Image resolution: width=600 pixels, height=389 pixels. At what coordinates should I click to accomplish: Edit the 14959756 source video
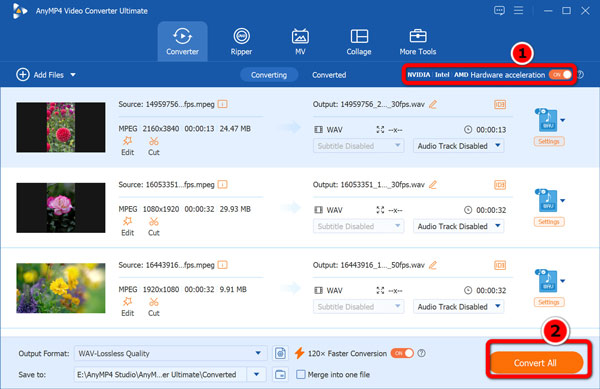127,146
